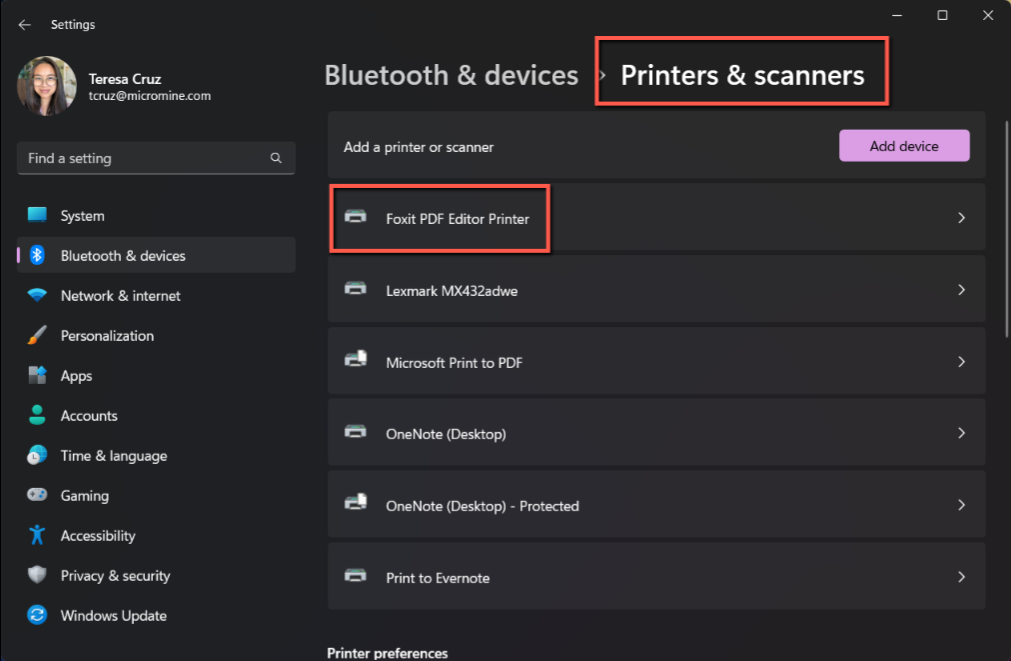Expand the Microsoft Print to PDF chevron
1011x661 pixels.
961,362
